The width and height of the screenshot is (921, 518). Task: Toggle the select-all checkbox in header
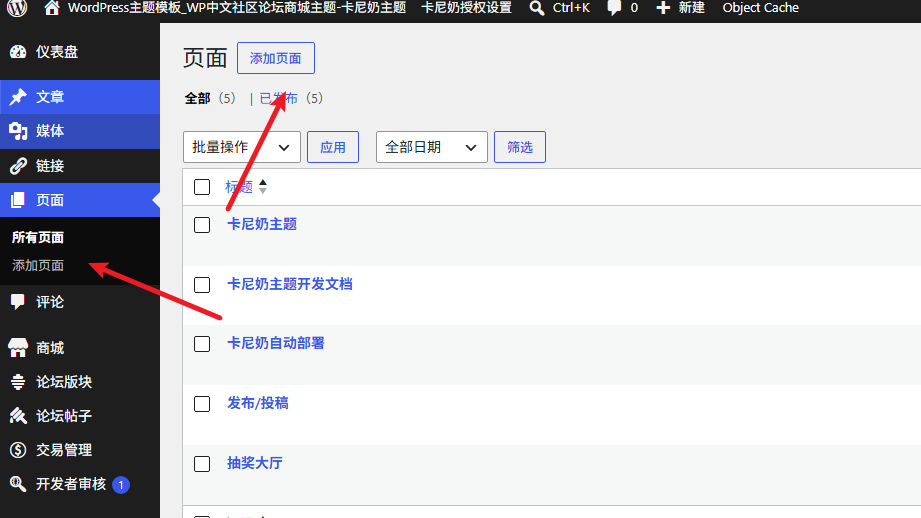coord(202,187)
